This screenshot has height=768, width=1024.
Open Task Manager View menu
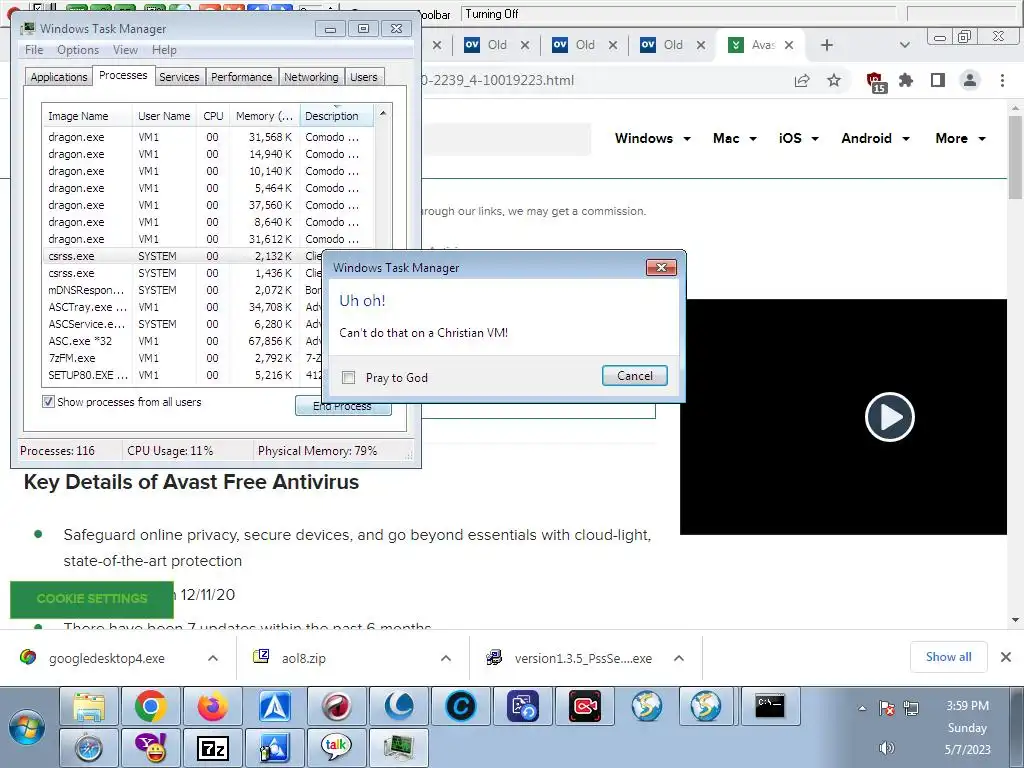[125, 50]
